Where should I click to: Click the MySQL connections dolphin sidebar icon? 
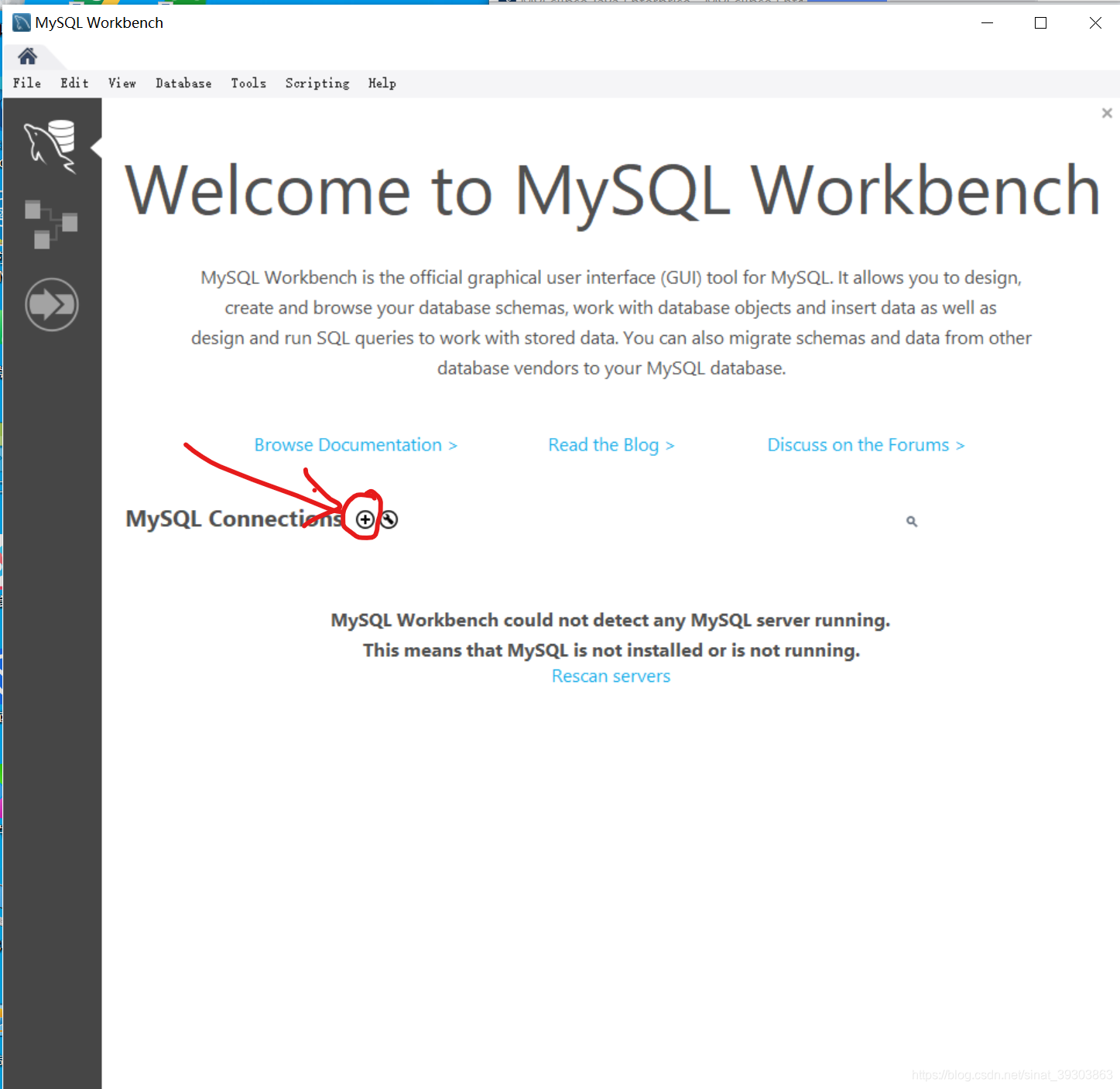(x=51, y=146)
